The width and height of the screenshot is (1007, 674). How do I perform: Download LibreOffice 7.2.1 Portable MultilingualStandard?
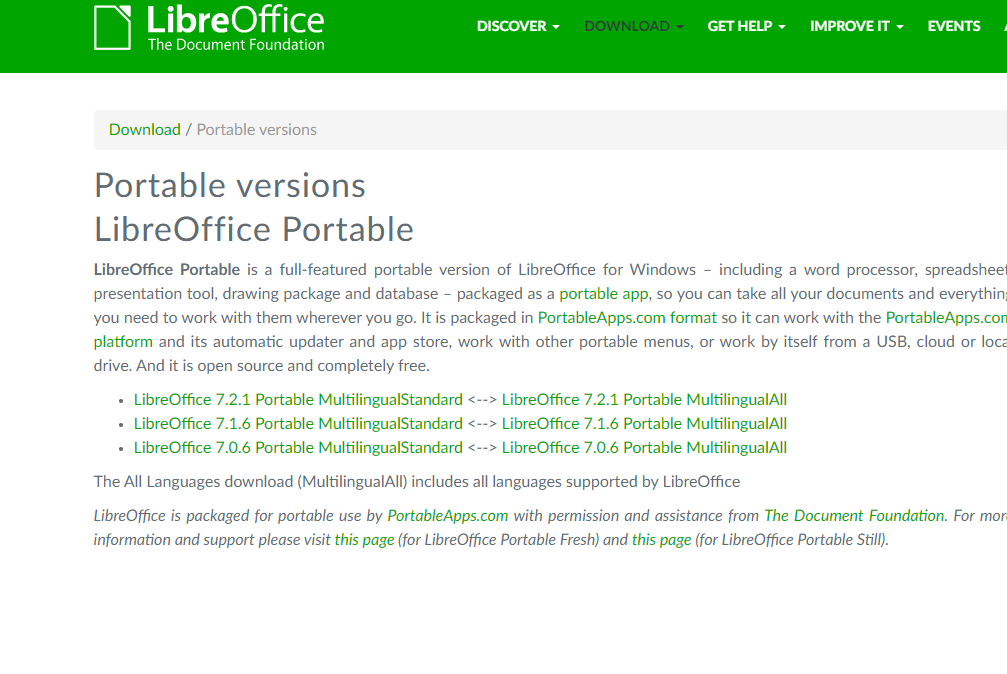[298, 400]
